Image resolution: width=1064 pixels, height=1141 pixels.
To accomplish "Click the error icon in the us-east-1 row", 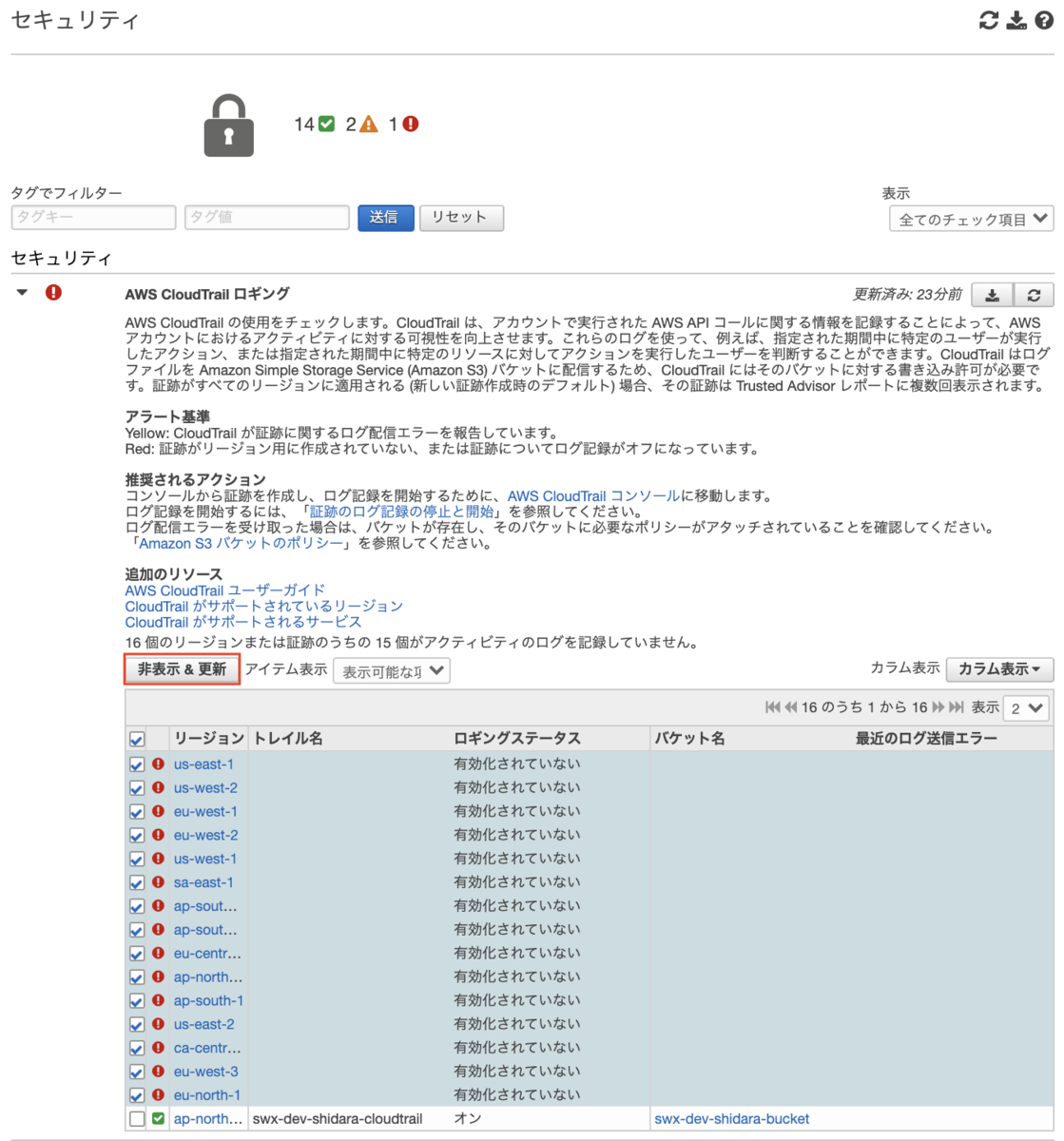I will point(158,764).
